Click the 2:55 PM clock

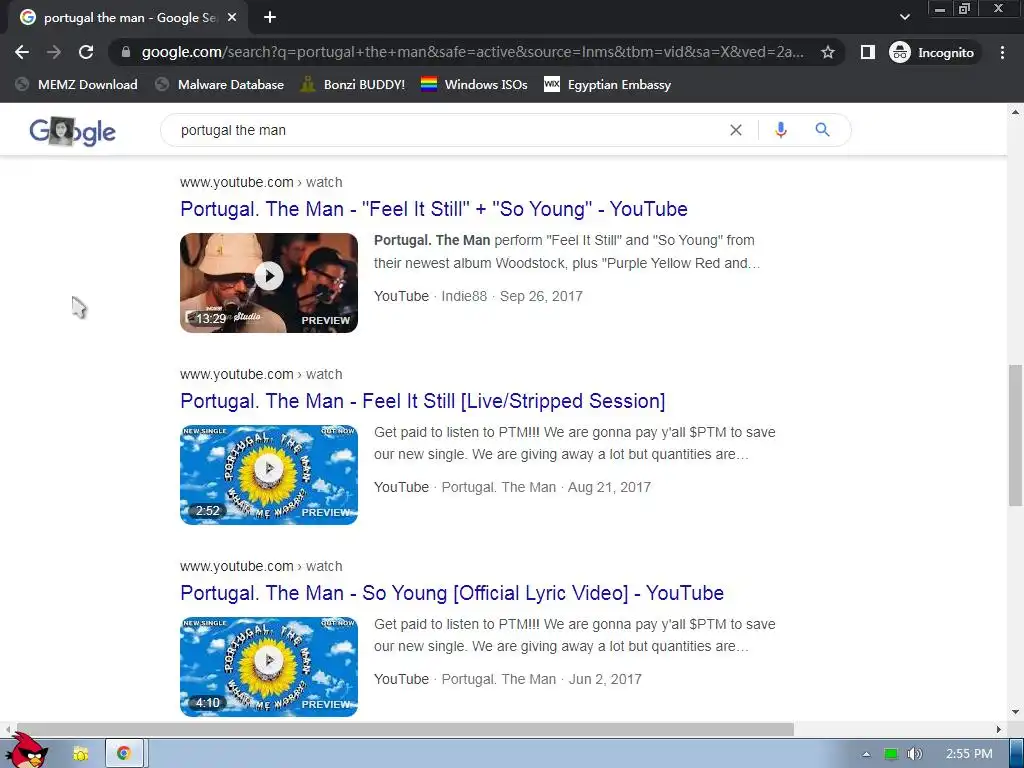[x=969, y=754]
